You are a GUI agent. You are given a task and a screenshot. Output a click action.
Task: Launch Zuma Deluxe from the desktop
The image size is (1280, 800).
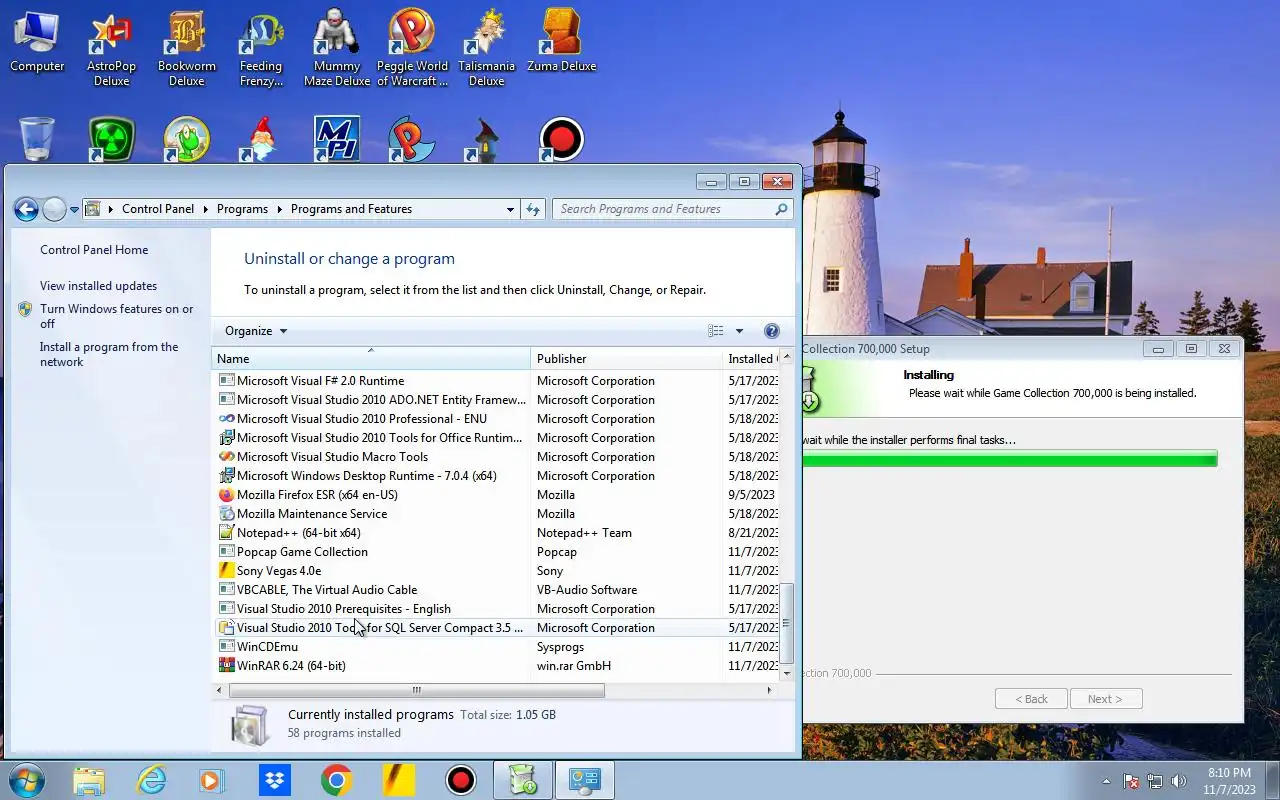point(561,42)
